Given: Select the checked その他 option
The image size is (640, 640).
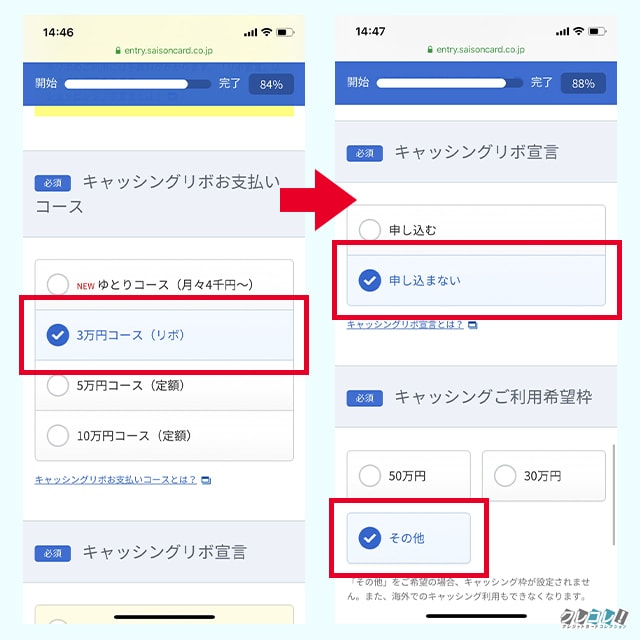Looking at the screenshot, I should coord(409,538).
